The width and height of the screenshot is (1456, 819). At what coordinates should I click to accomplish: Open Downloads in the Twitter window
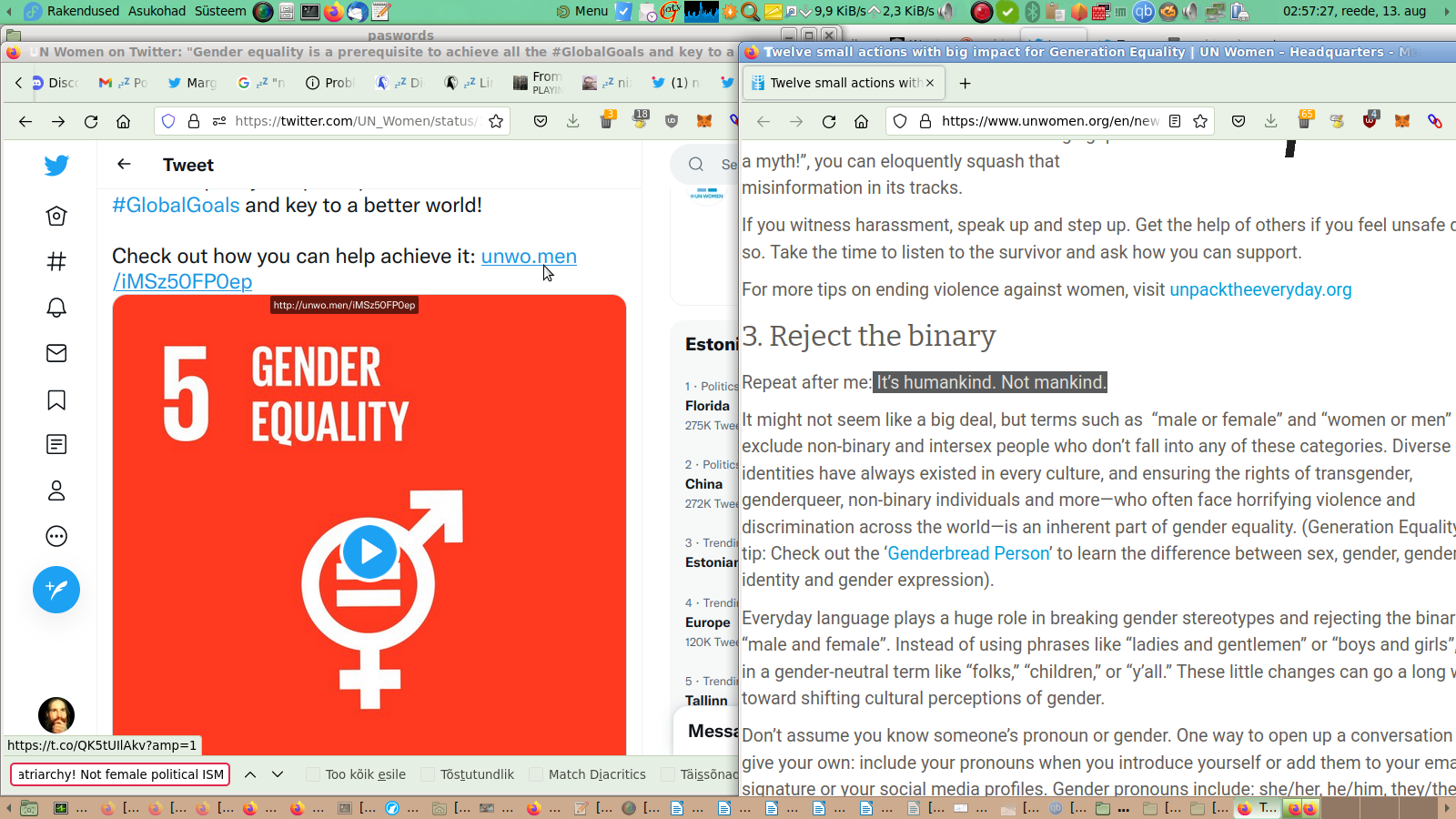(x=573, y=121)
